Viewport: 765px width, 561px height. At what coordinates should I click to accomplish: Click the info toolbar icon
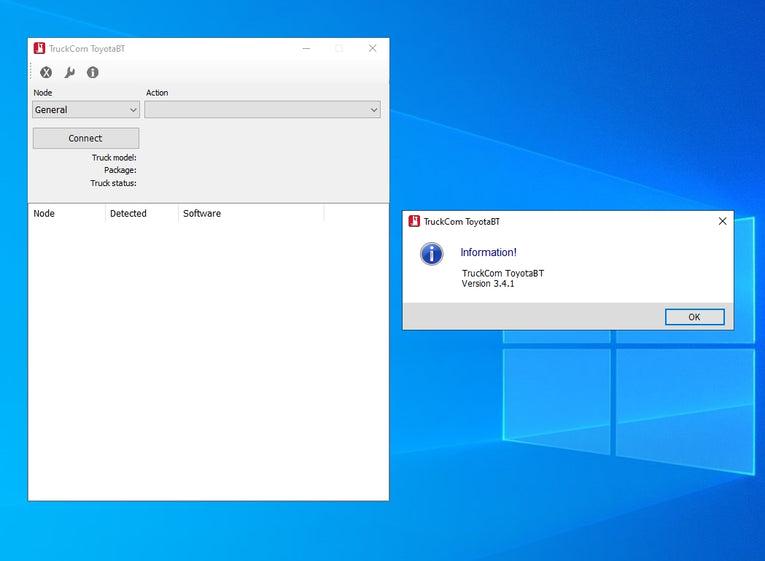[x=93, y=72]
